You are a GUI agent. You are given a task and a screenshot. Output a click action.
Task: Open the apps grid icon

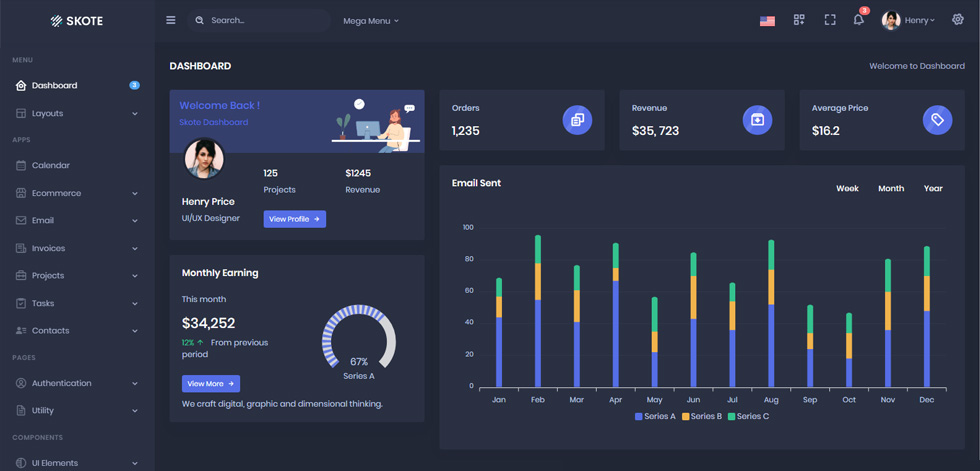799,20
